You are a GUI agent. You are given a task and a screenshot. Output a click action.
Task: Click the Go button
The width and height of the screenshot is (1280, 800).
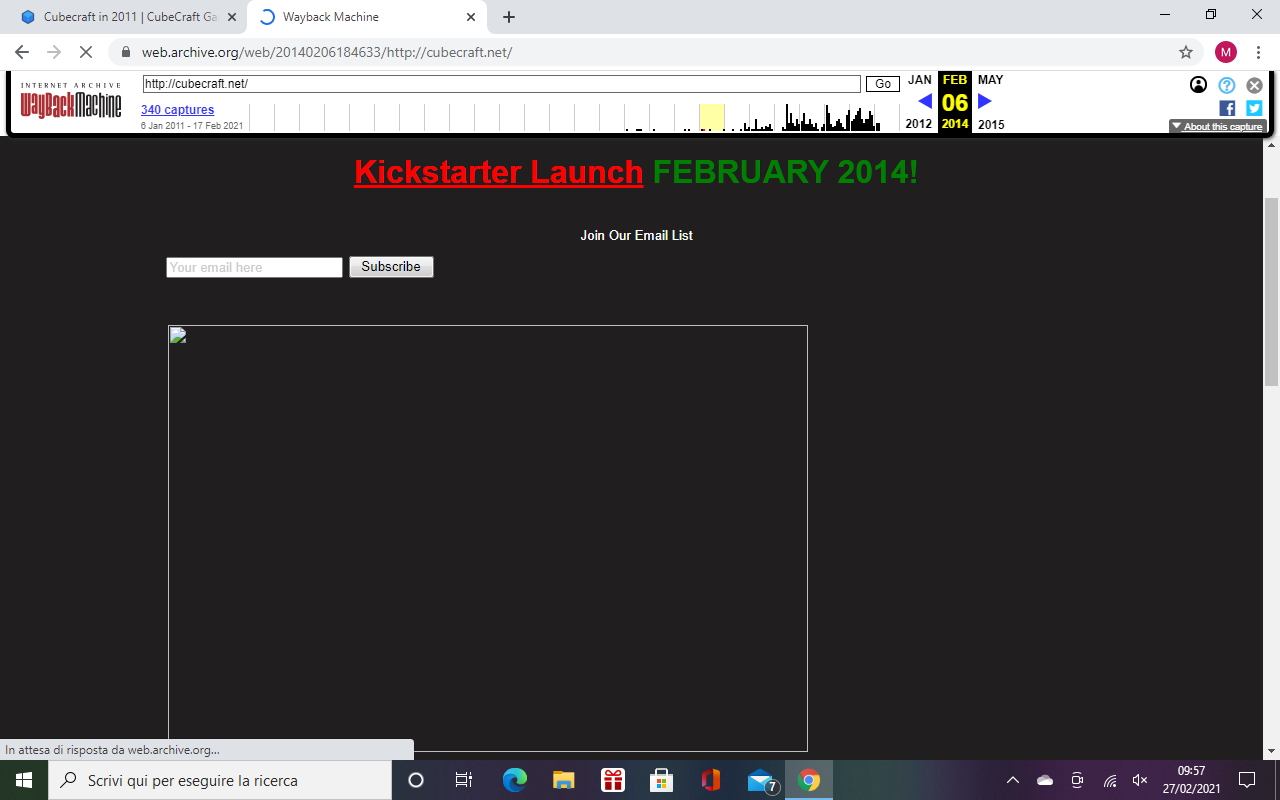tap(883, 84)
